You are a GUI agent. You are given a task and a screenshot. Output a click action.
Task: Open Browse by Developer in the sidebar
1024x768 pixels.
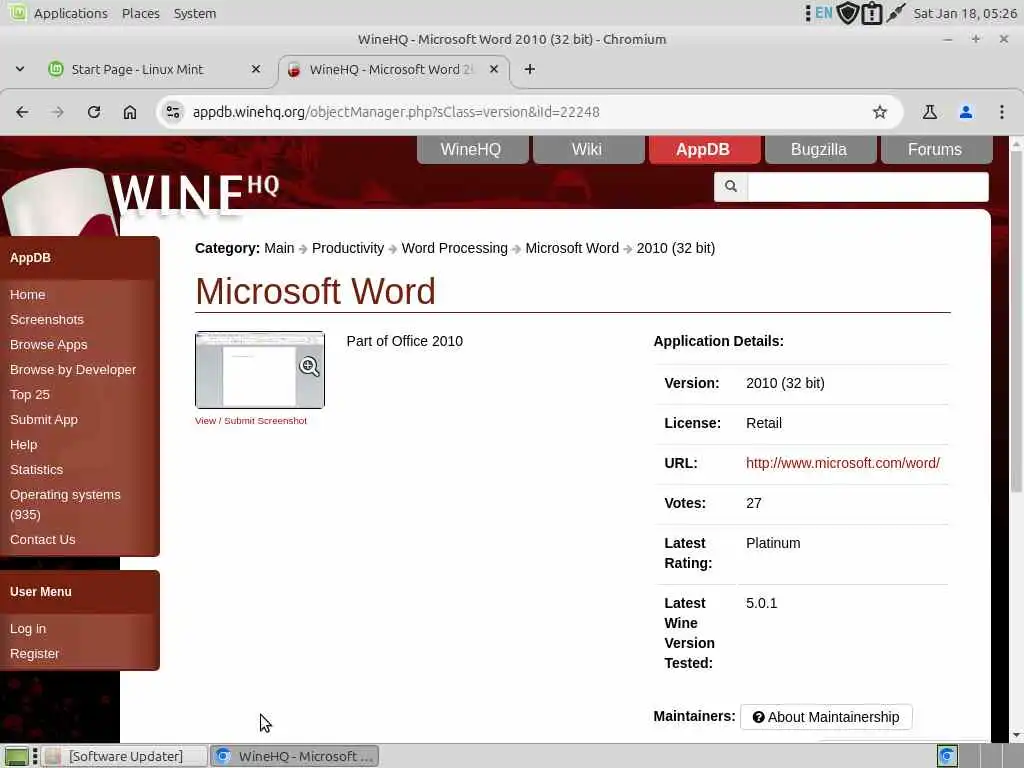[x=73, y=370]
